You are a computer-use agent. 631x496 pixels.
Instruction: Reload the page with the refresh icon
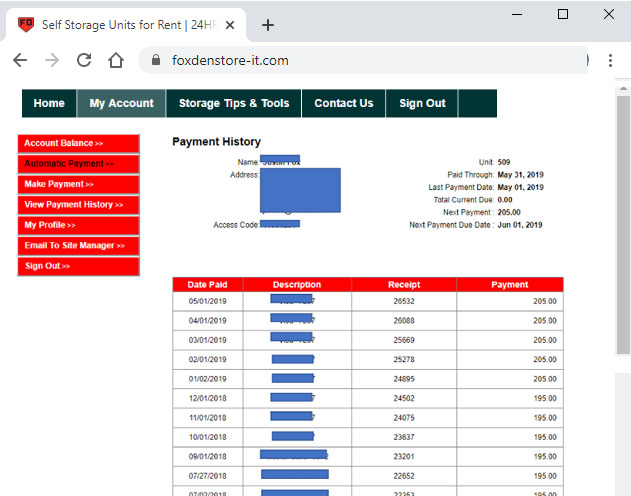[x=84, y=60]
